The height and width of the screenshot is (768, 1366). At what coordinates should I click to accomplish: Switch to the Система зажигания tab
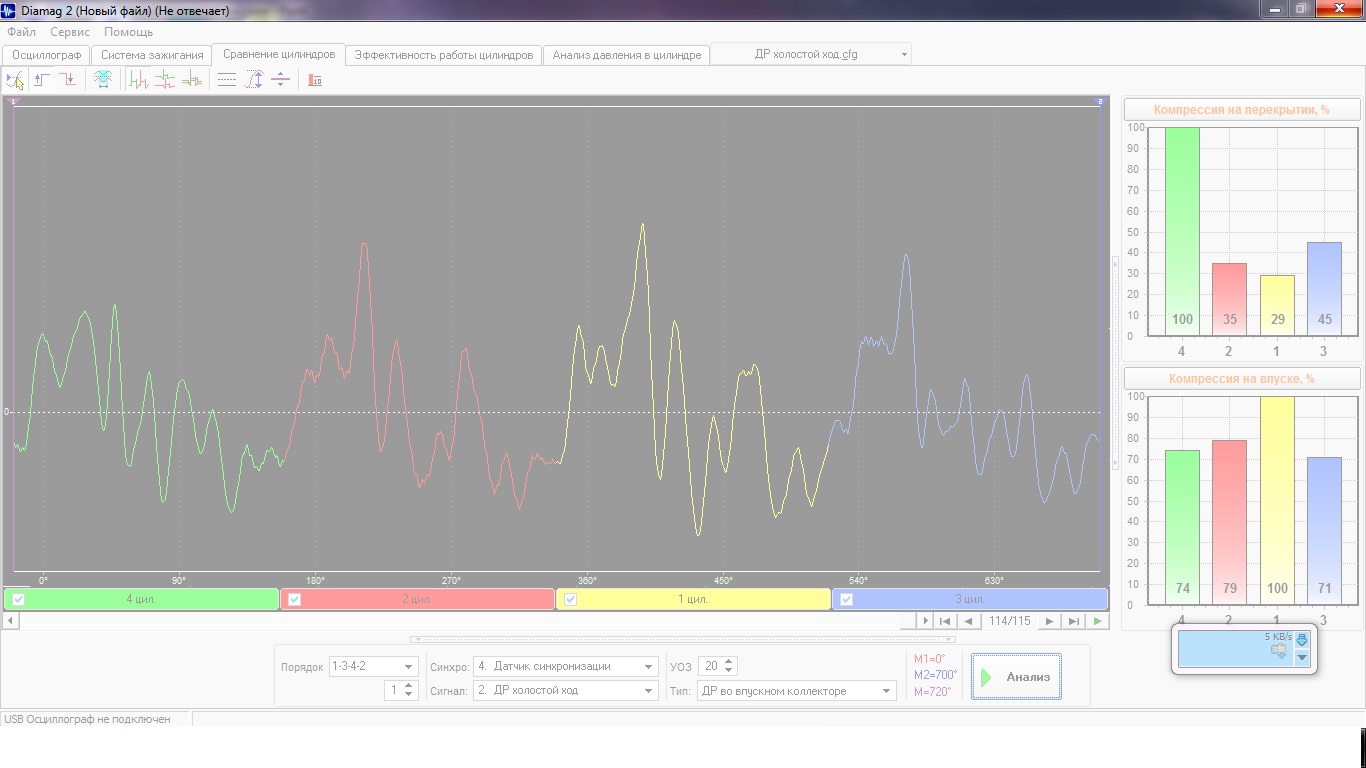pyautogui.click(x=152, y=55)
